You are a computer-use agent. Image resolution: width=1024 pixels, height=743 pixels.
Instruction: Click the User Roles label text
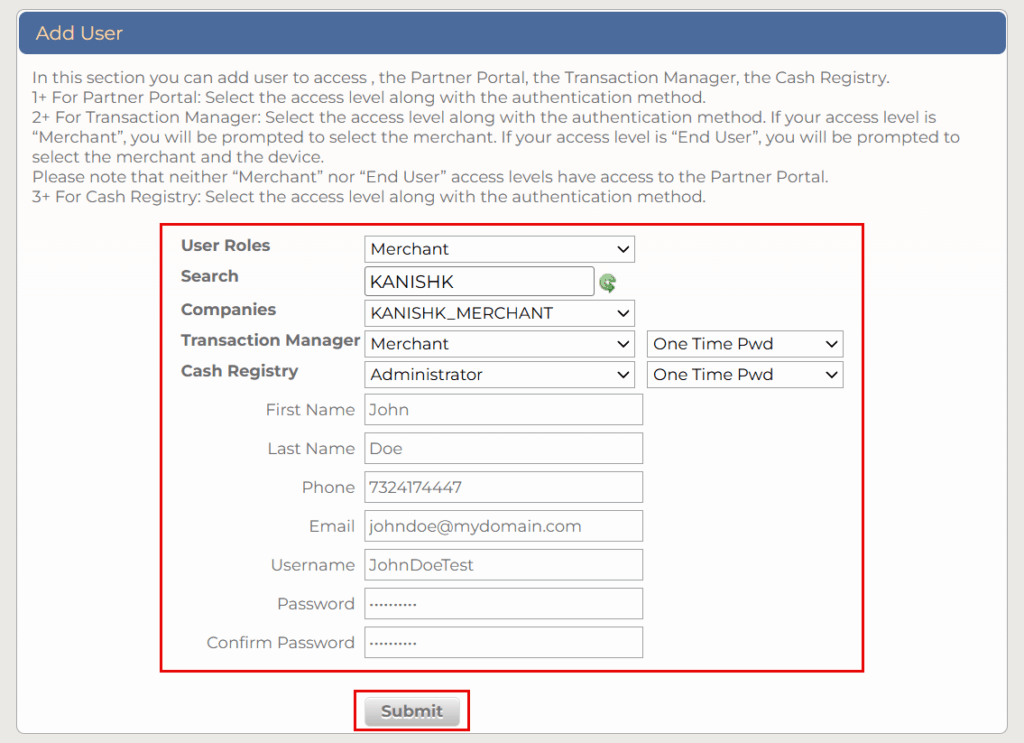tap(225, 246)
